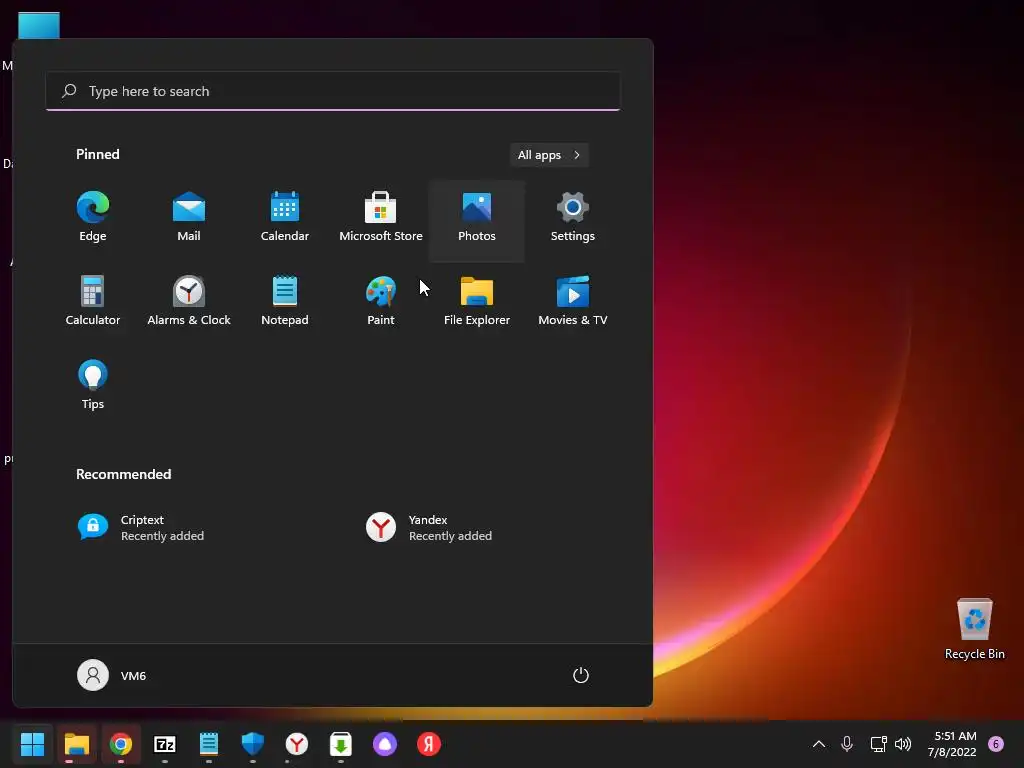Open recently added Criptext app
1024x768 pixels.
tap(141, 528)
